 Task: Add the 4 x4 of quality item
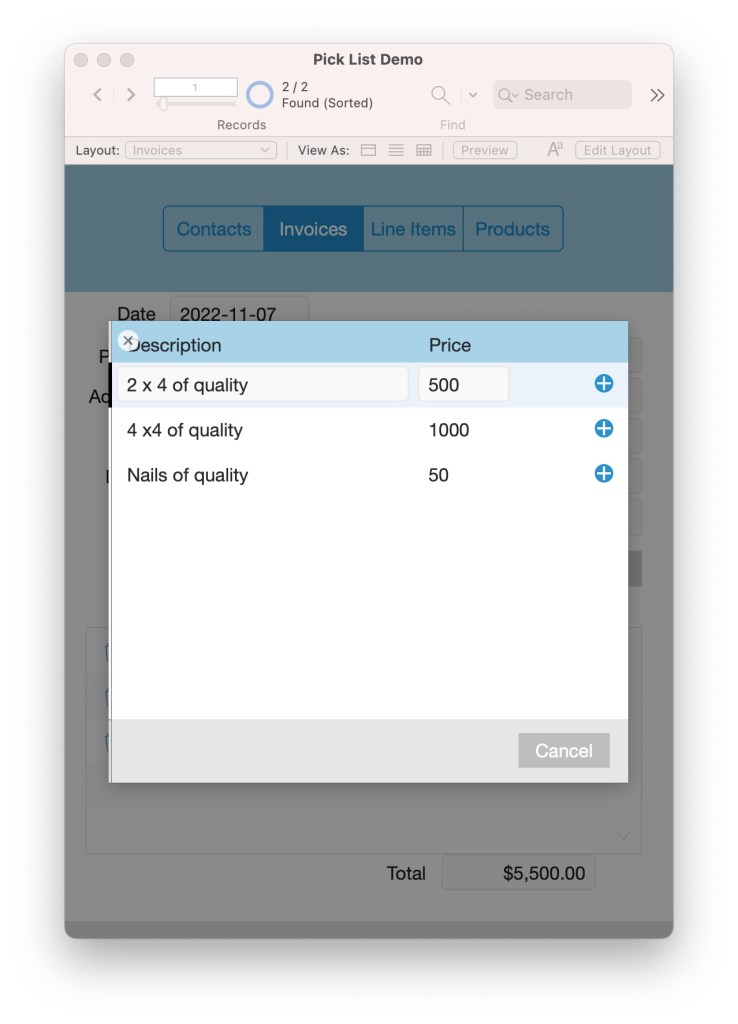pos(603,429)
